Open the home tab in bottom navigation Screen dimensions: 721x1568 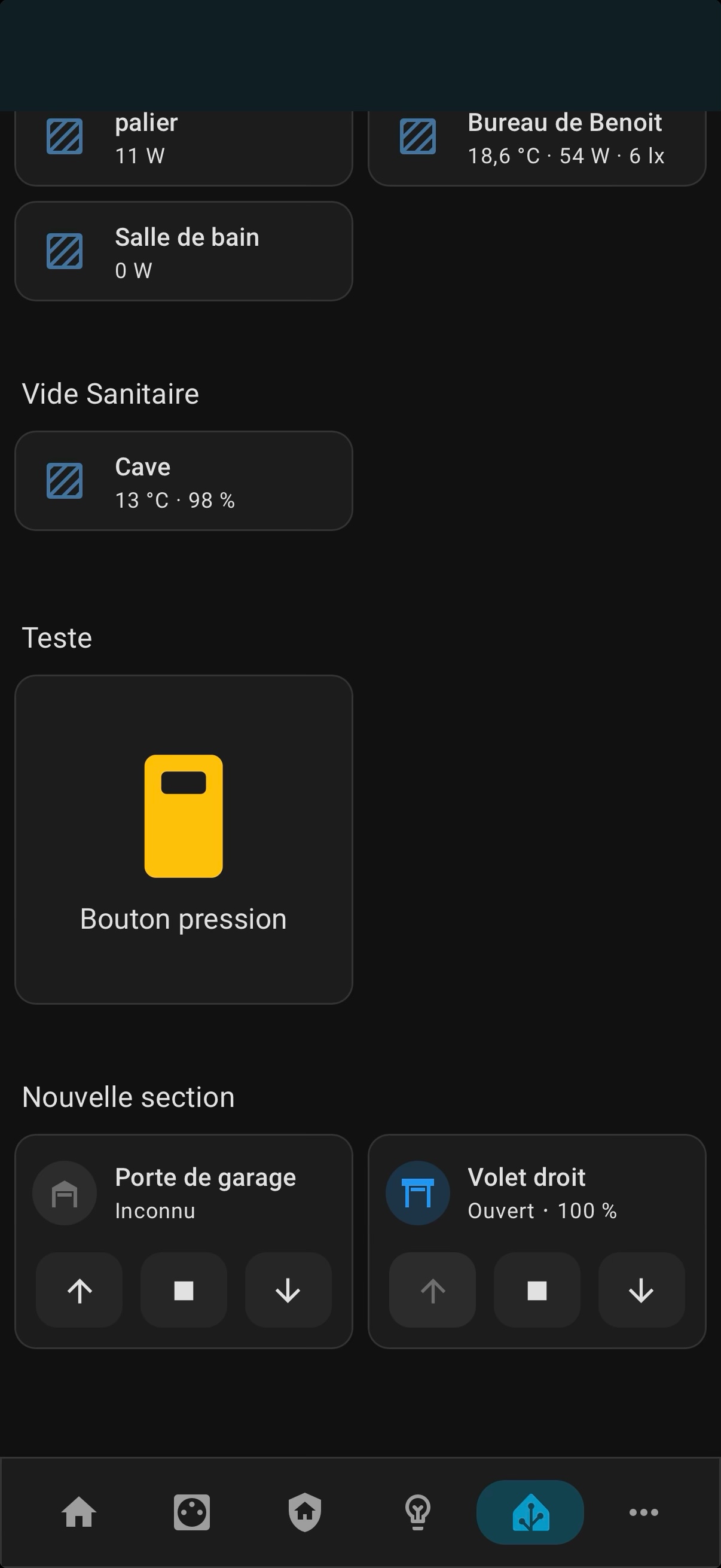[x=79, y=1512]
